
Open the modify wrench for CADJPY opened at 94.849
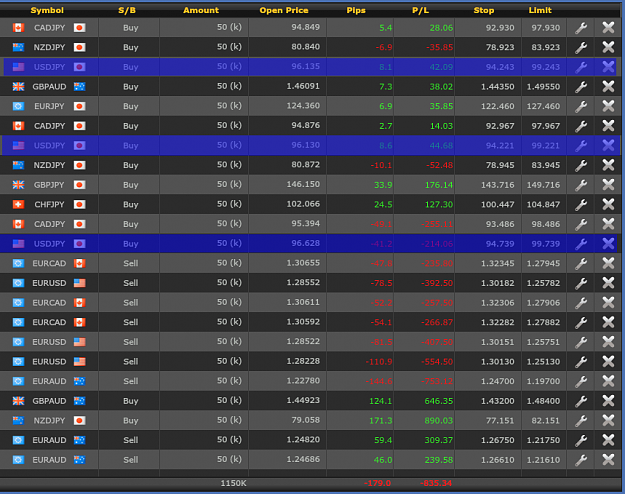point(581,28)
